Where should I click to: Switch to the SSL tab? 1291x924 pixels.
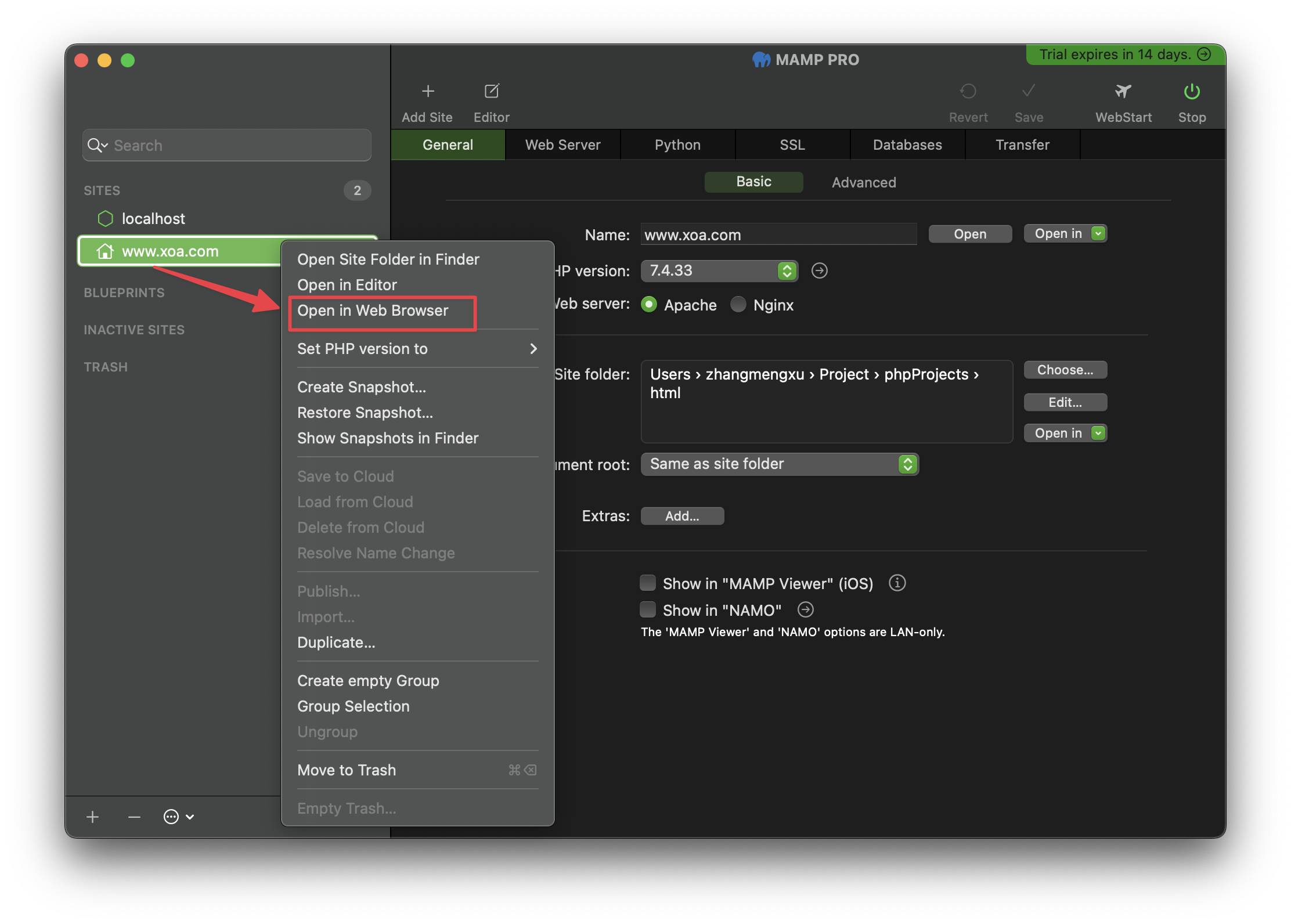tap(792, 145)
